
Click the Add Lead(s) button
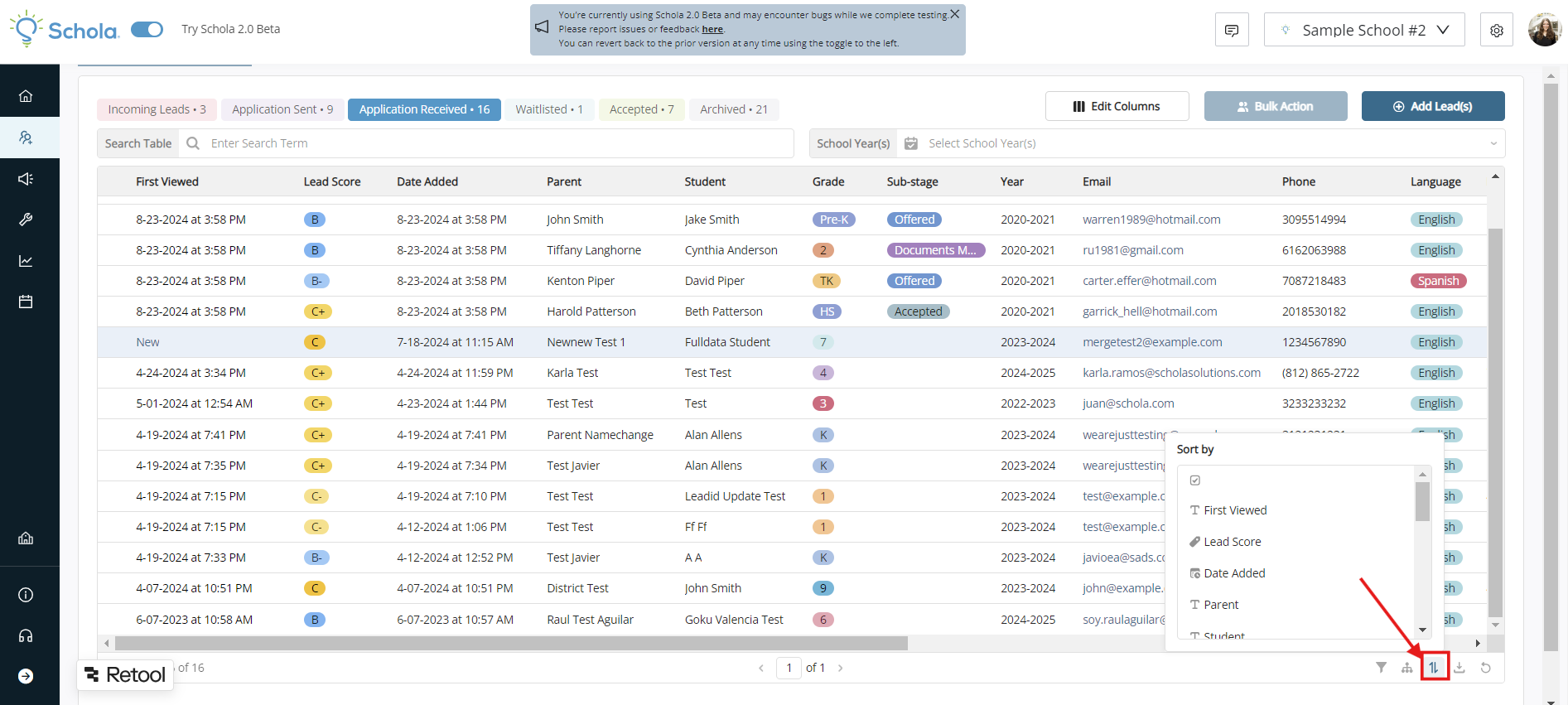(x=1433, y=106)
